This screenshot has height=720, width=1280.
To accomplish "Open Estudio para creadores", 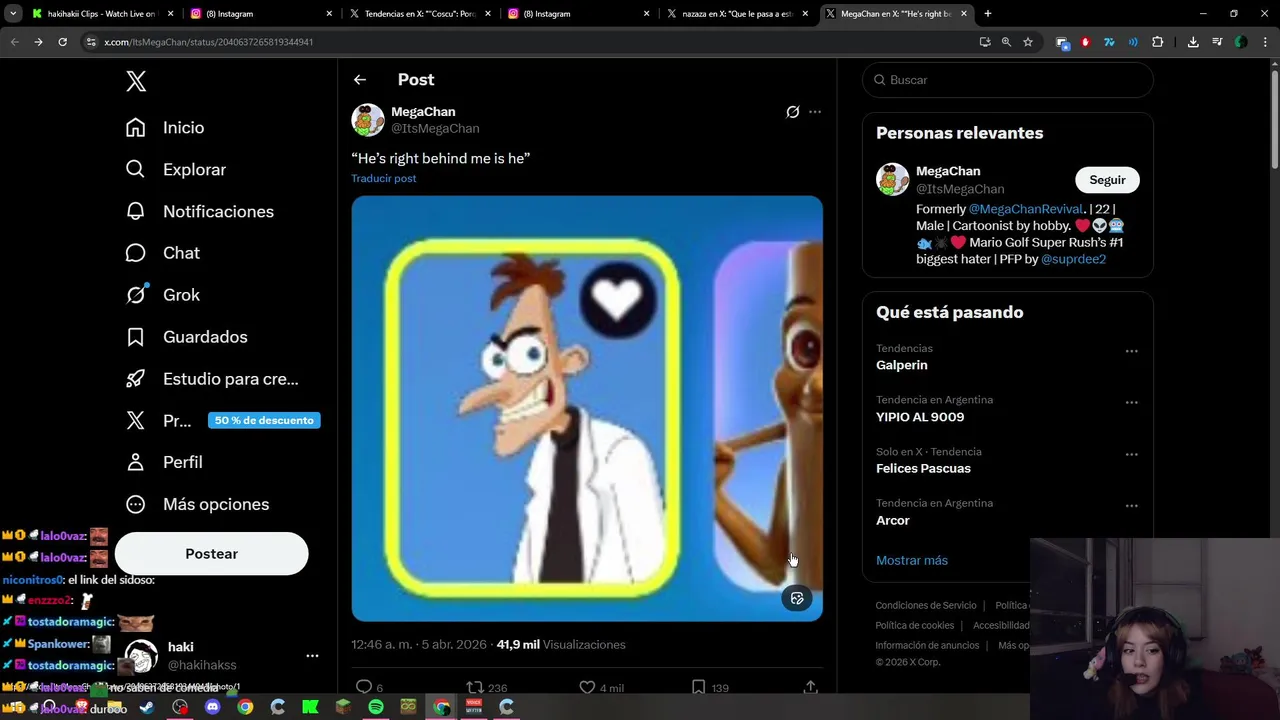I will (x=212, y=379).
